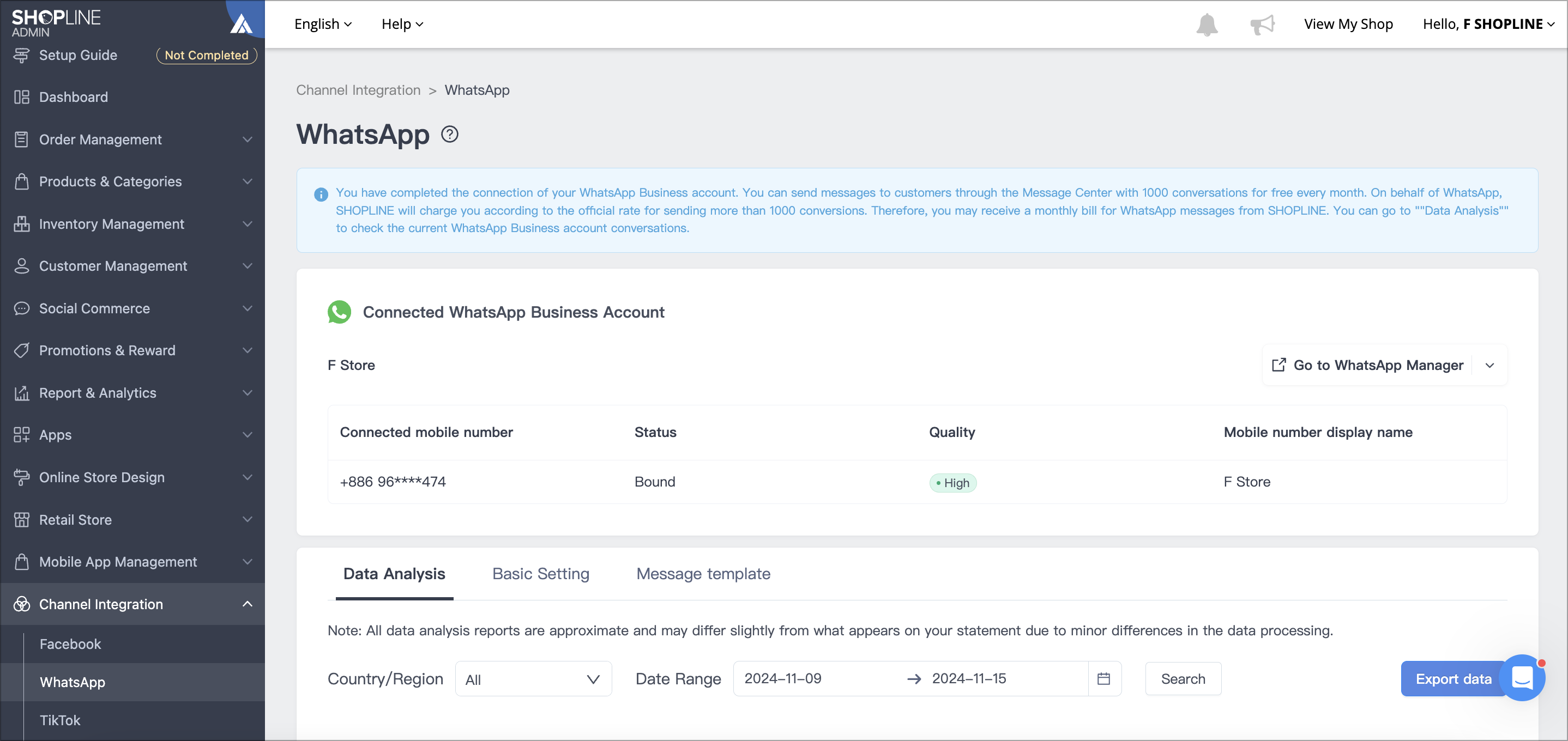This screenshot has width=1568, height=741.
Task: Click the Order Management icon
Action: pyautogui.click(x=21, y=139)
